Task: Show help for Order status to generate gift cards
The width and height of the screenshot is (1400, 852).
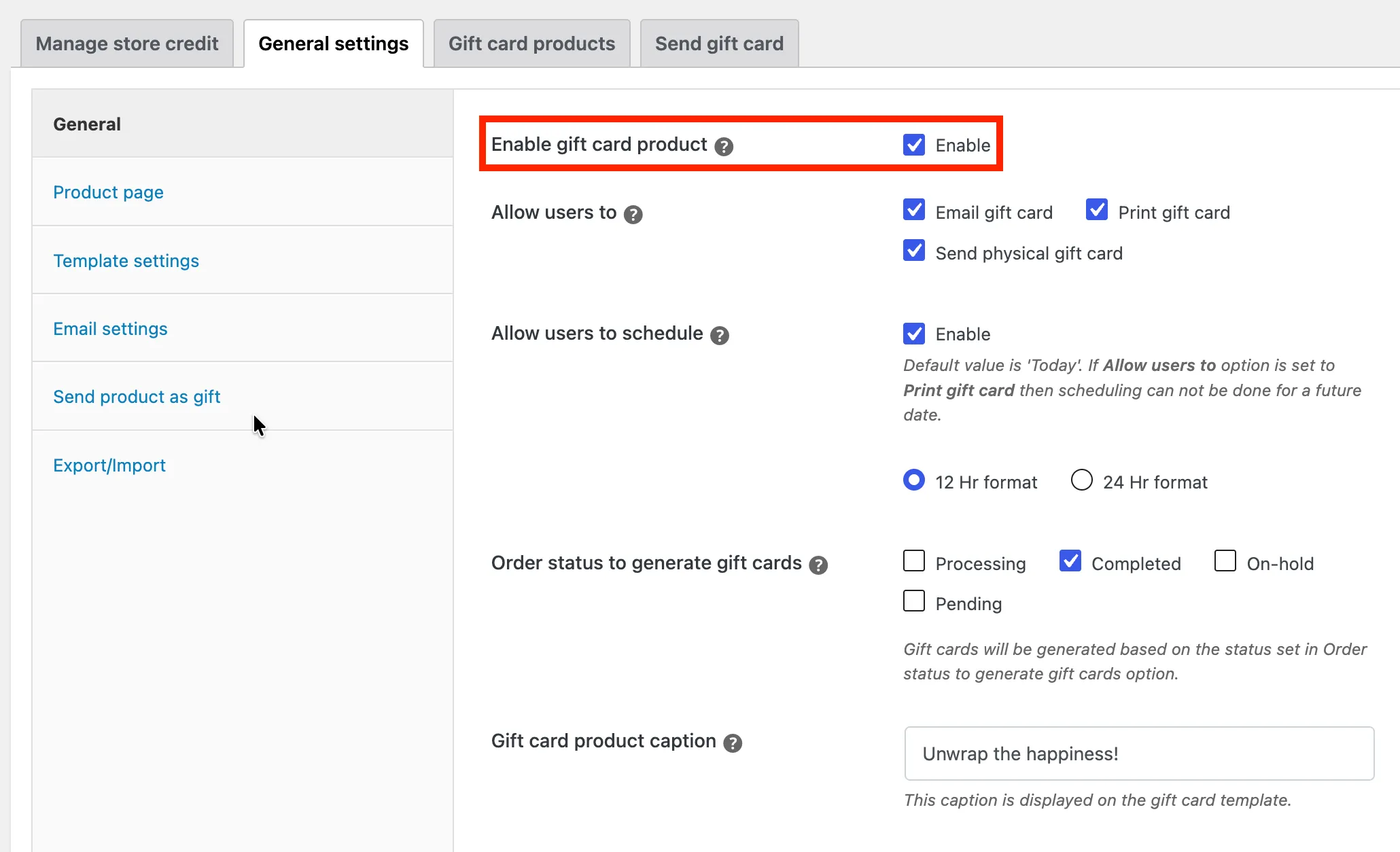Action: click(x=818, y=565)
